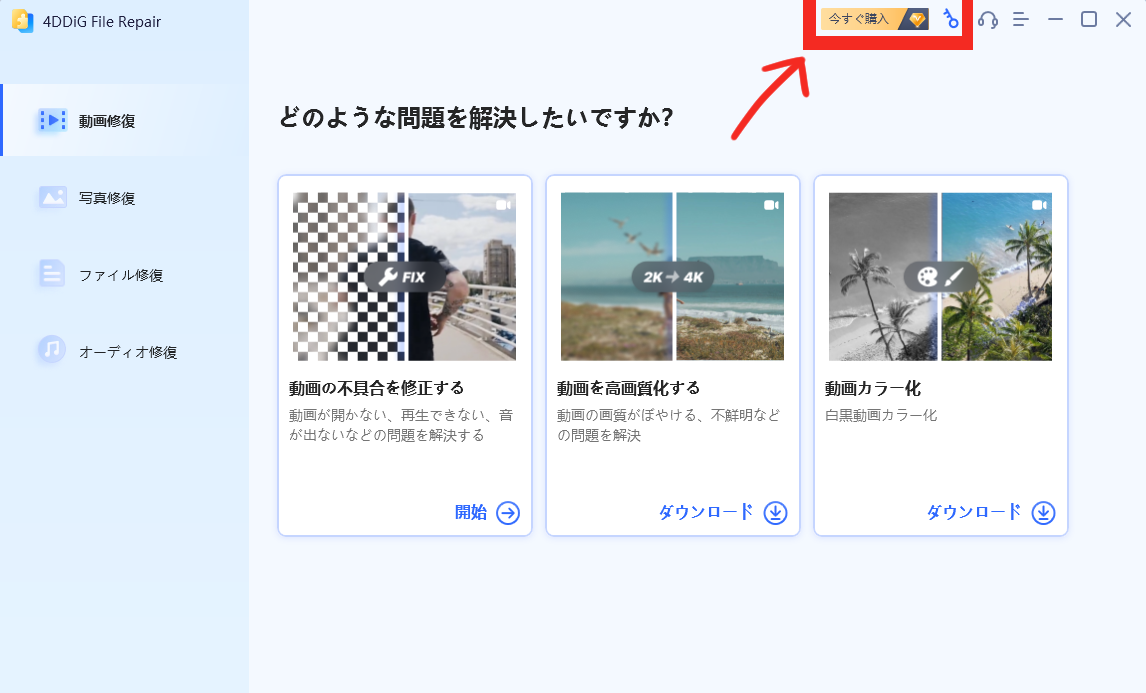Click the download arrow icon for video colorization

pos(1043,513)
